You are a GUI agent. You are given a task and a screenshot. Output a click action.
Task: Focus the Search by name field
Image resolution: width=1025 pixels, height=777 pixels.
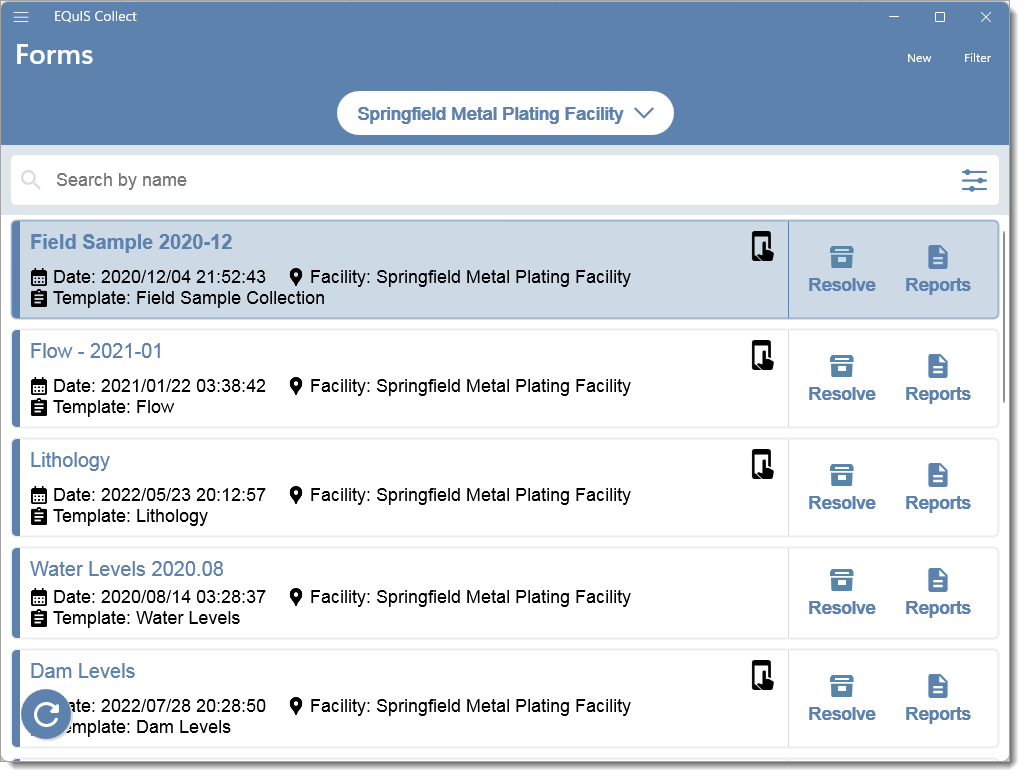tap(505, 180)
